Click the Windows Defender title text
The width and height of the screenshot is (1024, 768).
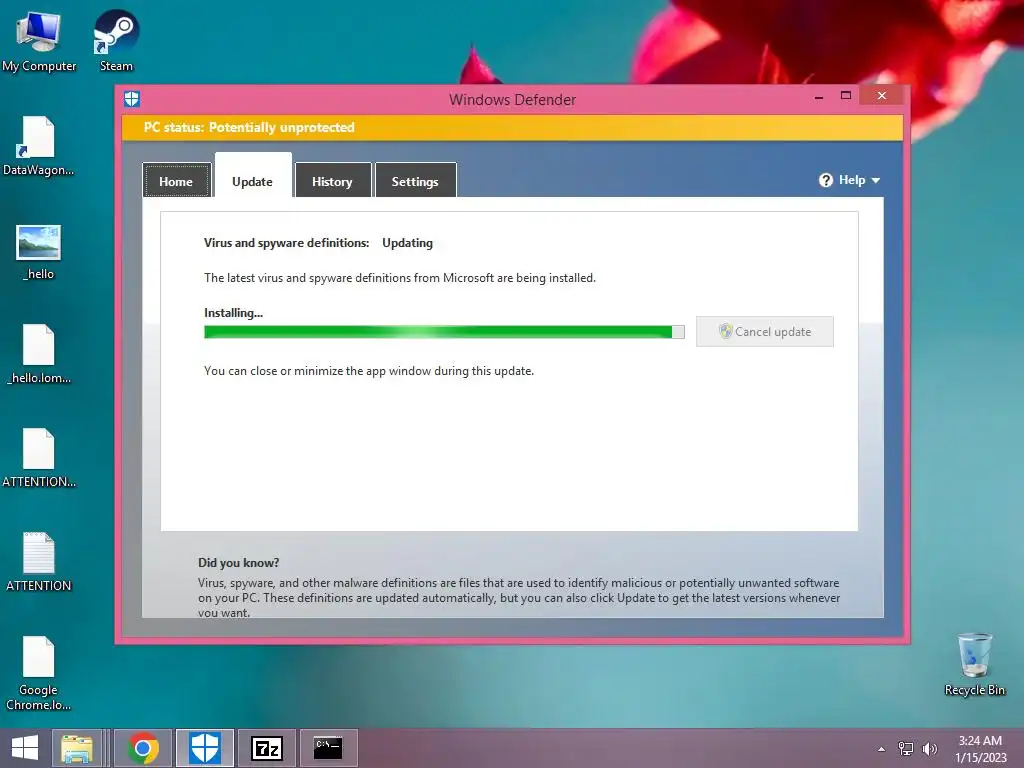click(x=513, y=100)
